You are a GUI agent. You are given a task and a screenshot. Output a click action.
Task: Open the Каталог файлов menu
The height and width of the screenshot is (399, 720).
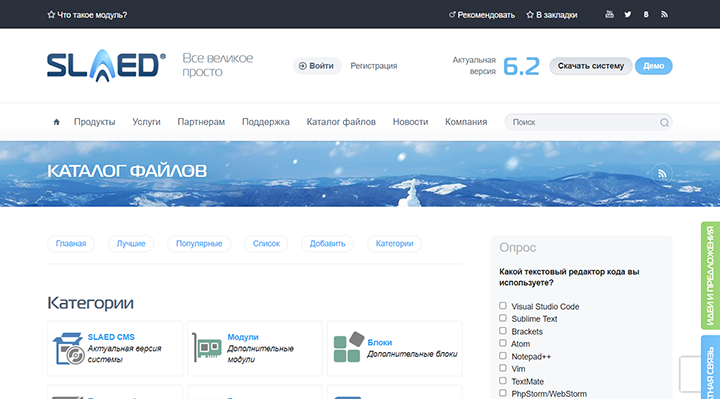click(x=341, y=122)
